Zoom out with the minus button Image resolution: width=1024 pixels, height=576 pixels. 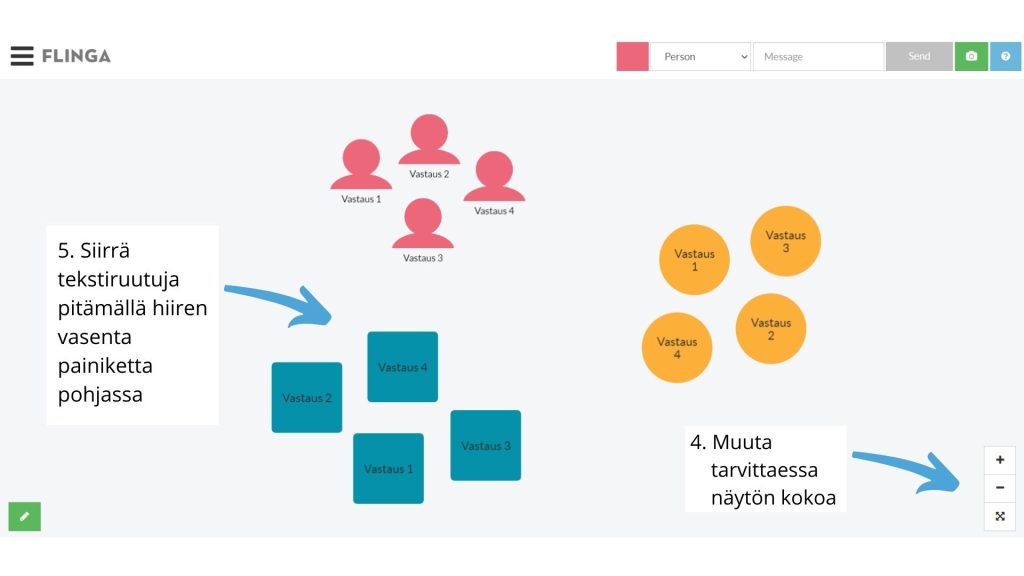pyautogui.click(x=999, y=488)
